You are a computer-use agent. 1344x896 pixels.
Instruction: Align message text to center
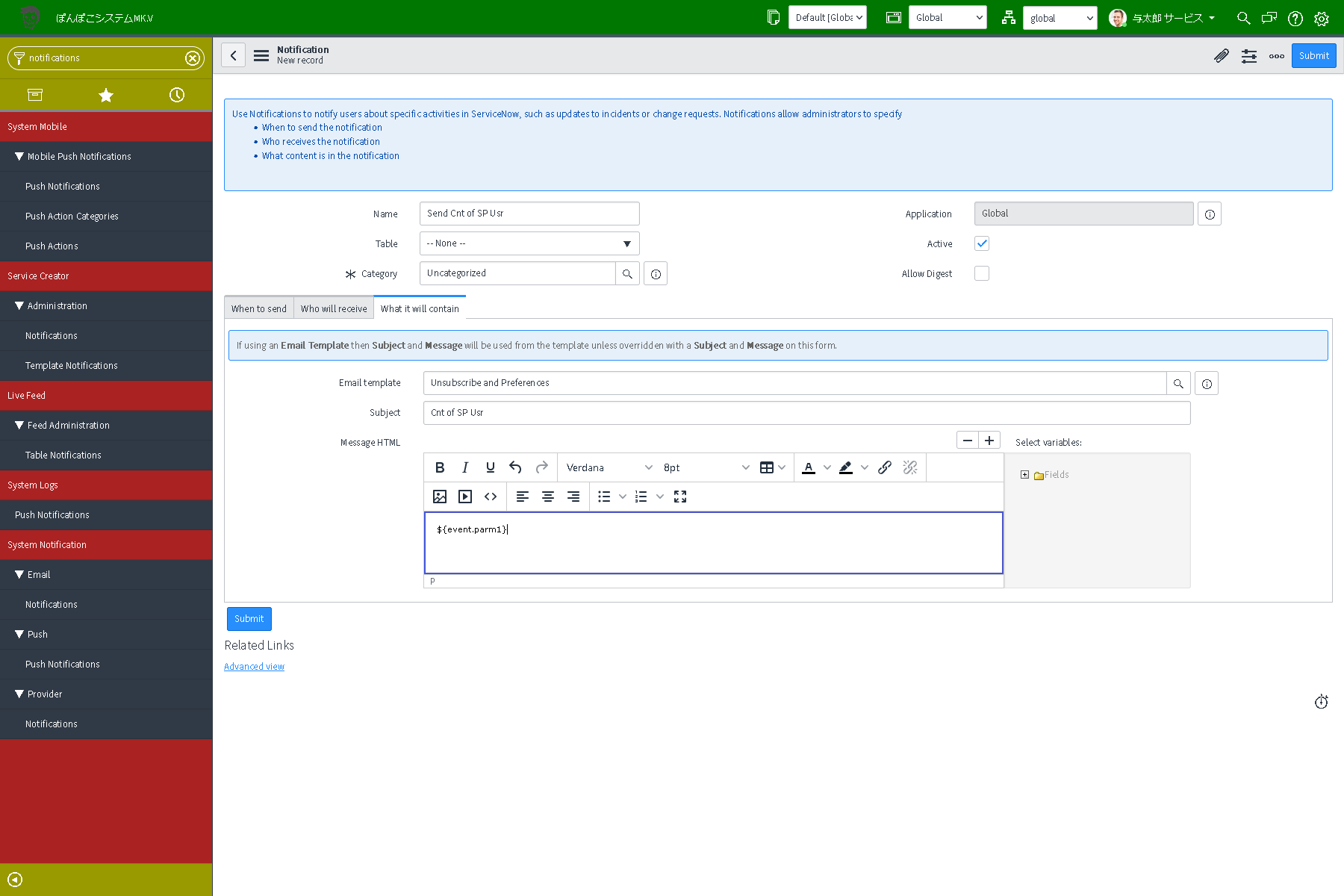pos(548,497)
